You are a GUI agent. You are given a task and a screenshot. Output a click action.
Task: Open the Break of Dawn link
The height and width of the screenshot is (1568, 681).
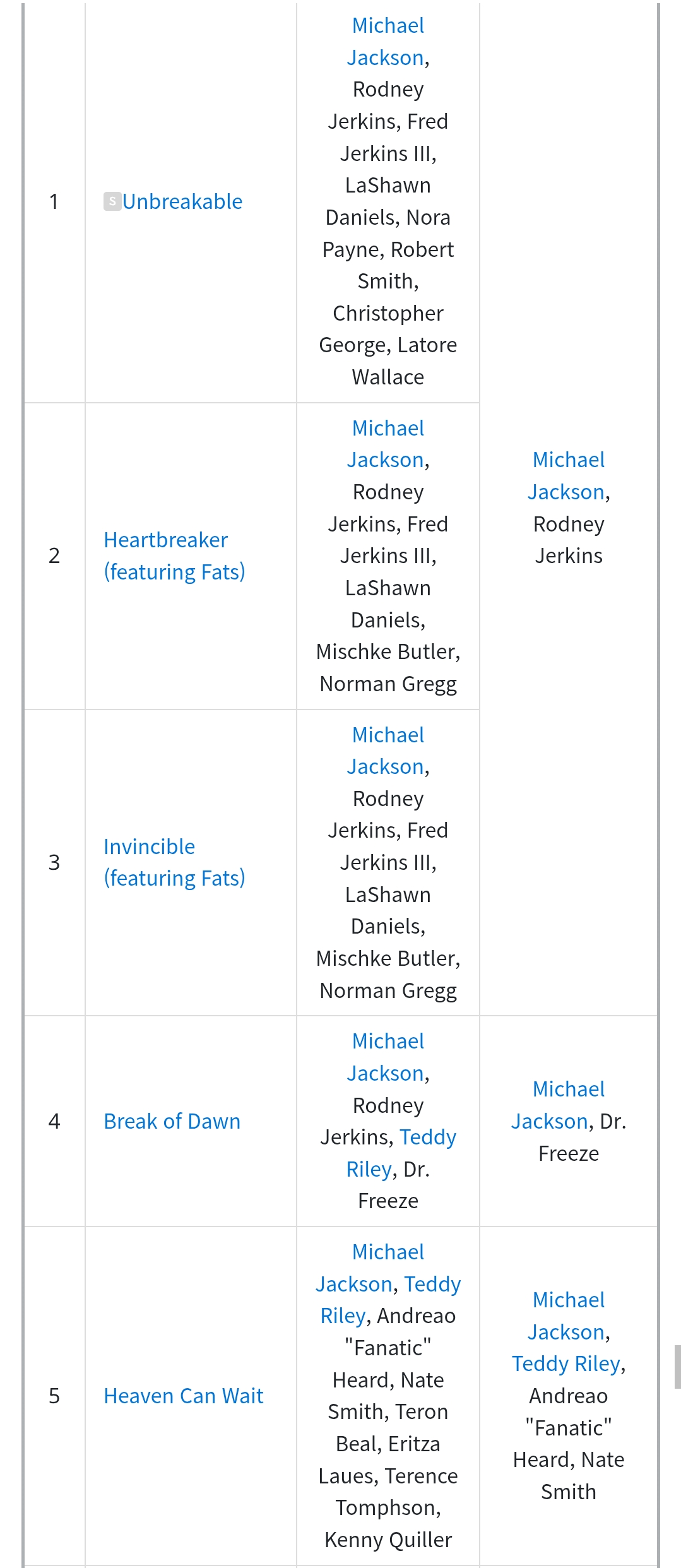[172, 1121]
